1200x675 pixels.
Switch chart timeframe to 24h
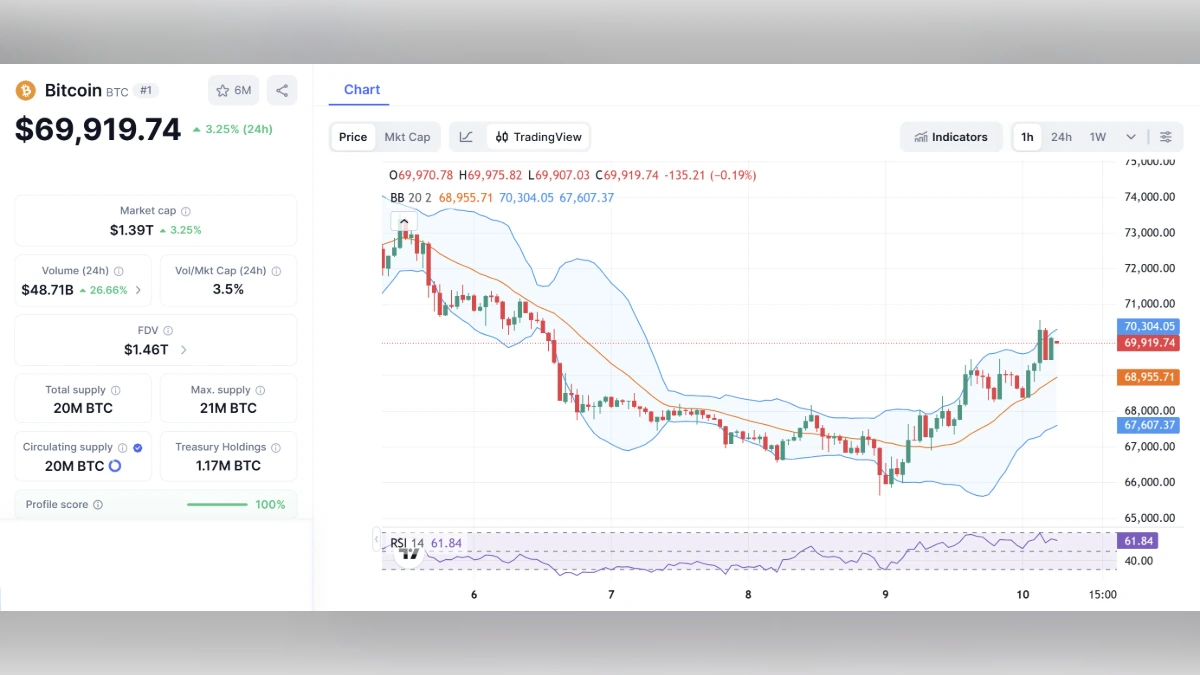coord(1061,137)
